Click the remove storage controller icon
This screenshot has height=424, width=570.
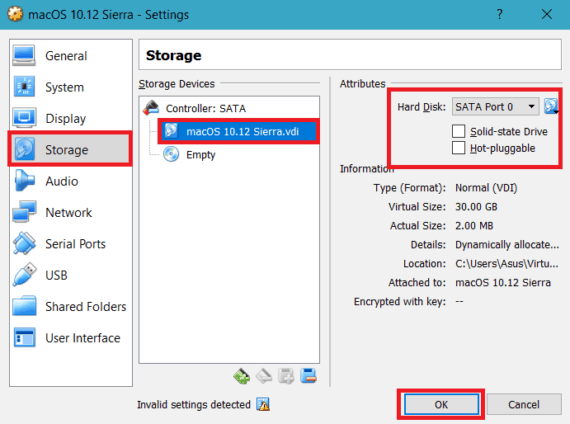(x=264, y=376)
